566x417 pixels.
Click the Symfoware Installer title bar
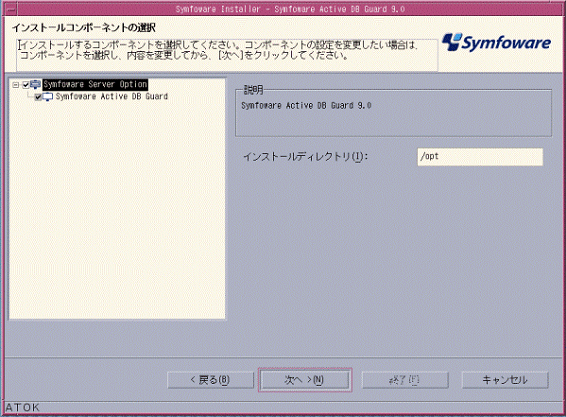[x=290, y=9]
